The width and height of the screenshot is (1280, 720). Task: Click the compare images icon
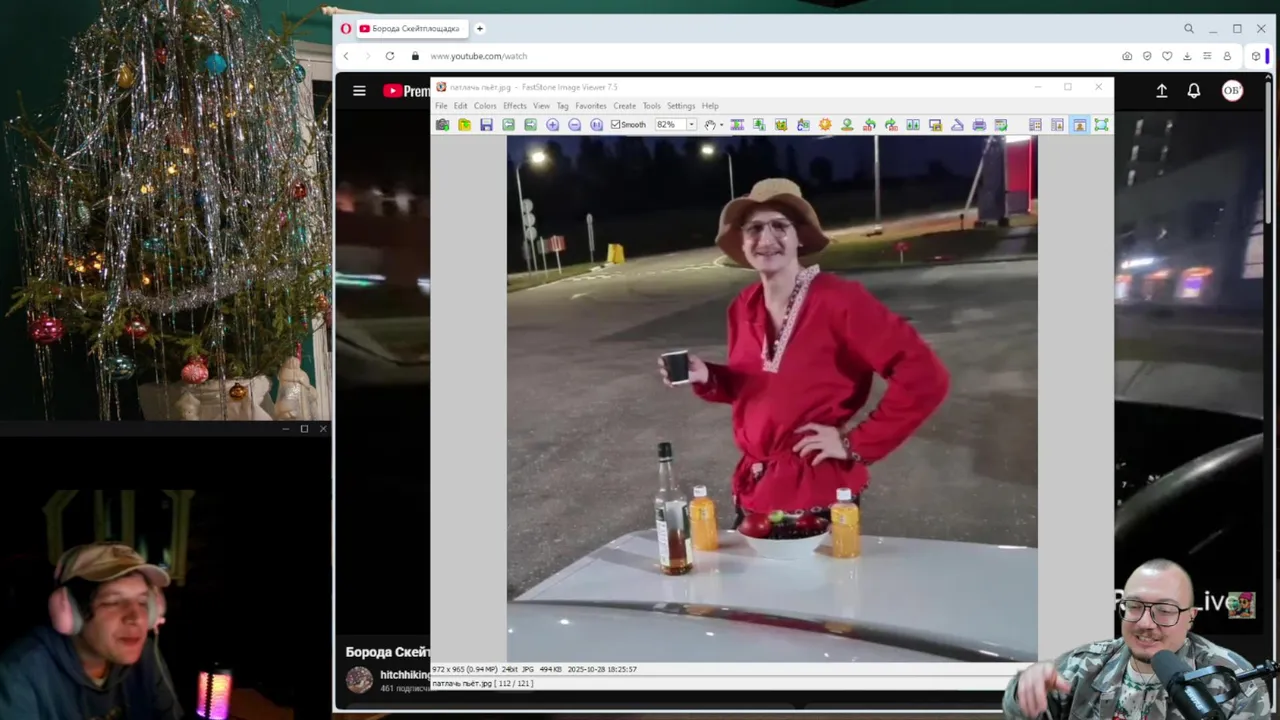(913, 125)
